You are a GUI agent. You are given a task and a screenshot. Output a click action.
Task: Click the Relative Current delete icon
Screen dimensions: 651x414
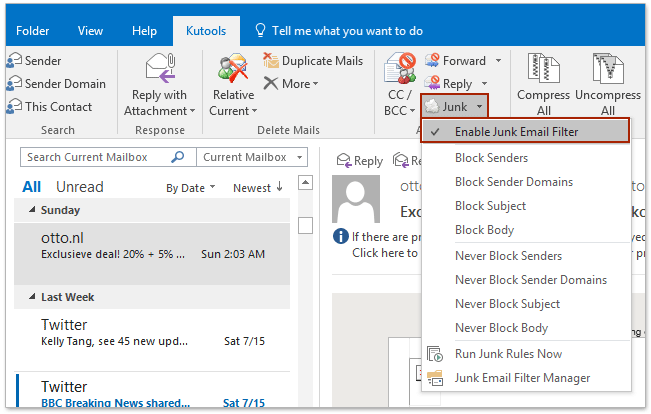tap(233, 68)
